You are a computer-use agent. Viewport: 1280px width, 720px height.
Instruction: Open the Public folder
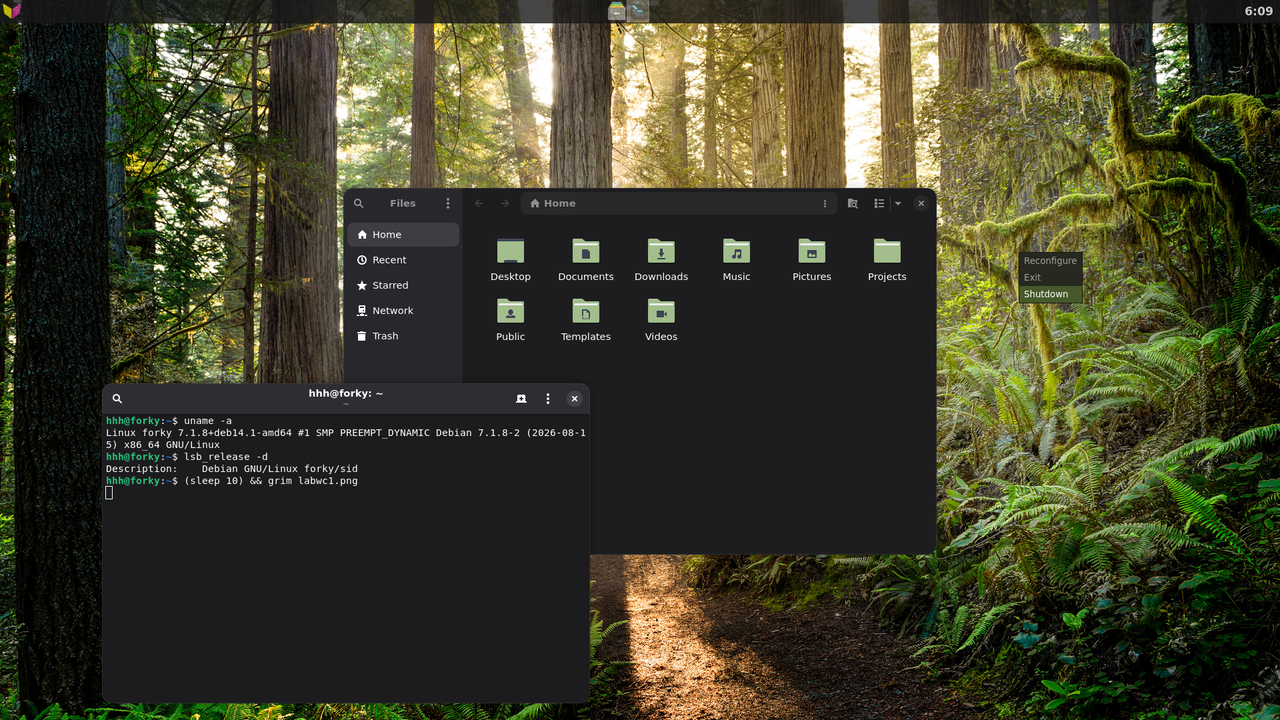point(510,320)
